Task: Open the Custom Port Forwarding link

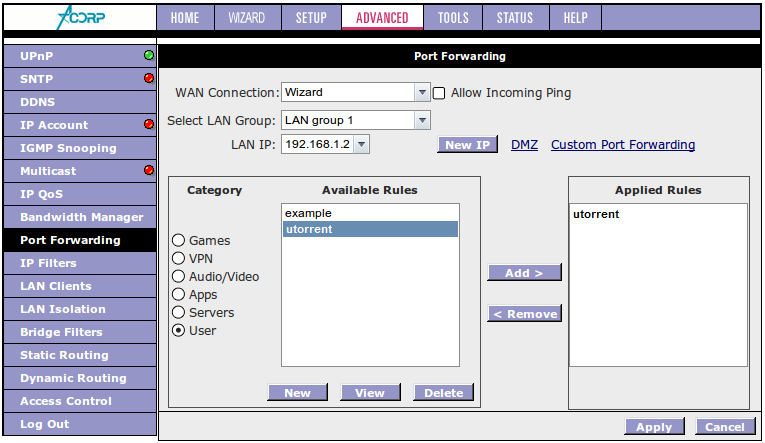Action: (623, 145)
